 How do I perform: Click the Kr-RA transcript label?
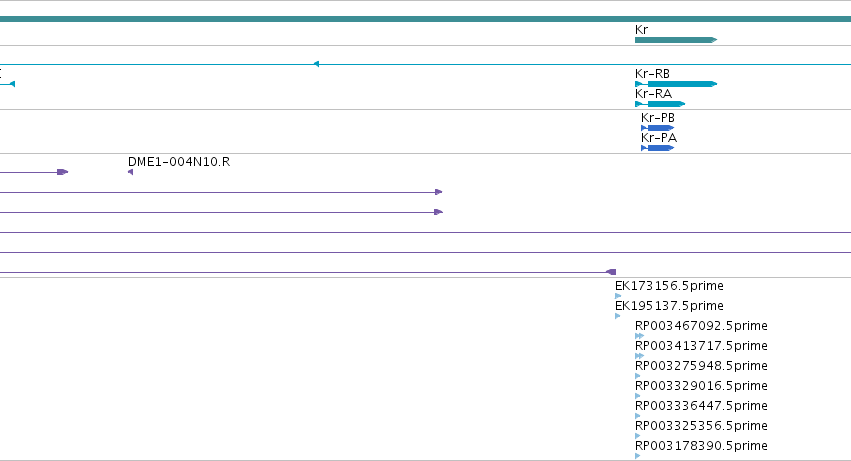(x=653, y=94)
